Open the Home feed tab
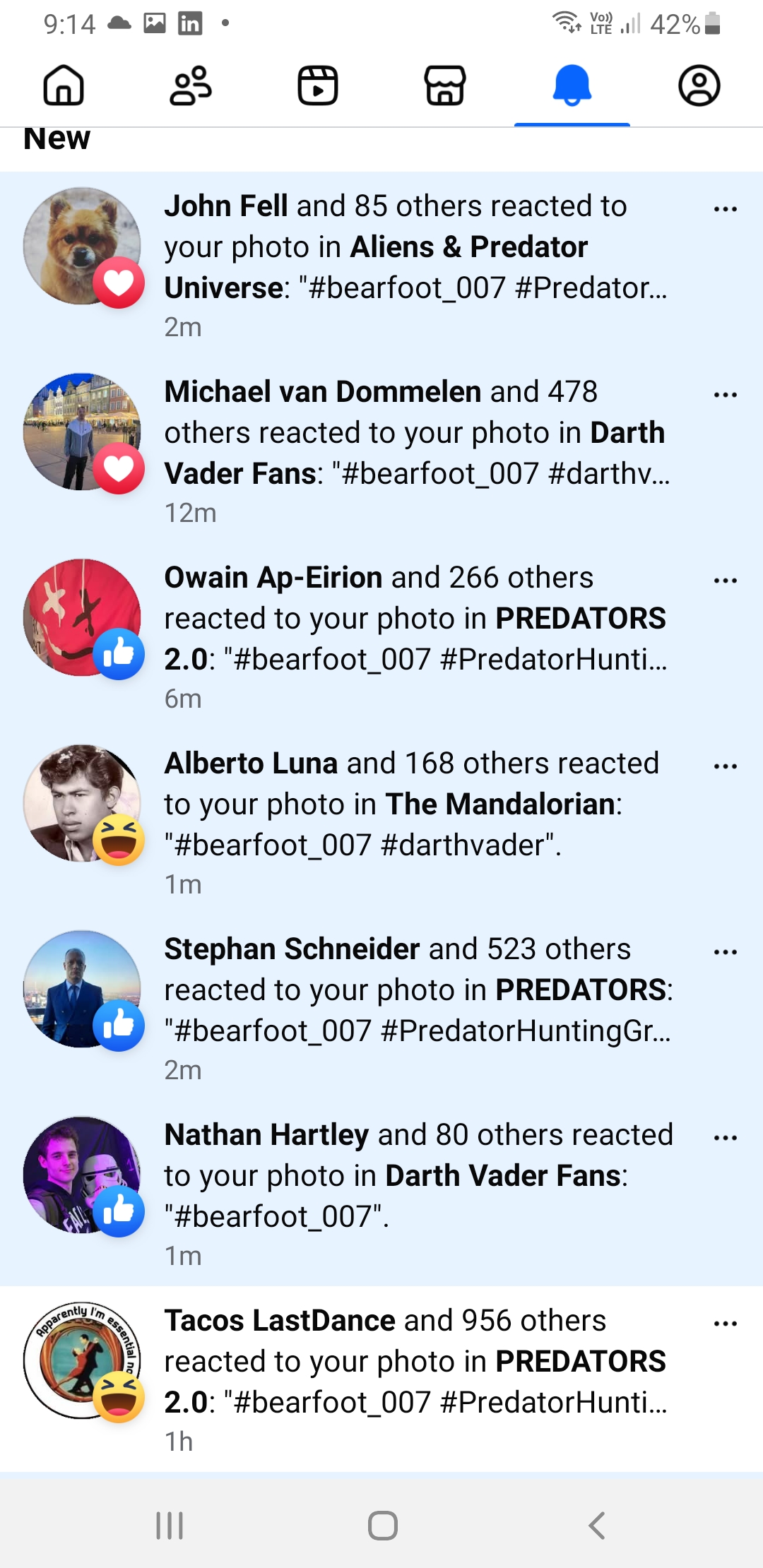 pyautogui.click(x=64, y=86)
